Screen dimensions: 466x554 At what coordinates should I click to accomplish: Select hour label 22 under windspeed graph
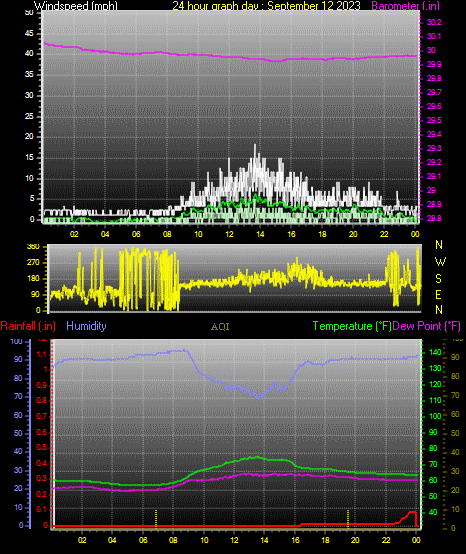(x=384, y=234)
